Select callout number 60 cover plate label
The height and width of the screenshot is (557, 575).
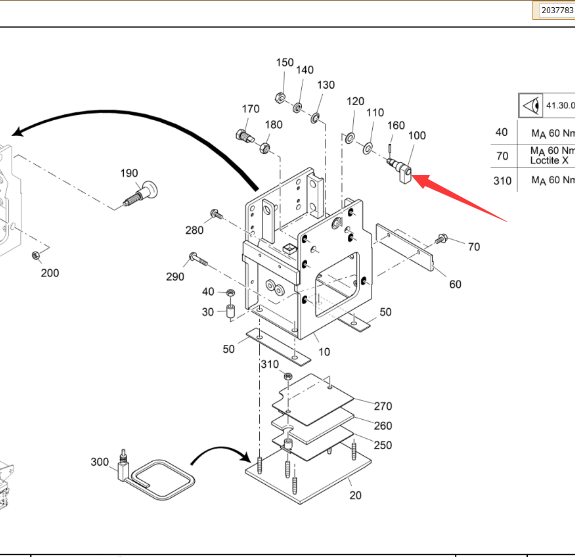455,284
